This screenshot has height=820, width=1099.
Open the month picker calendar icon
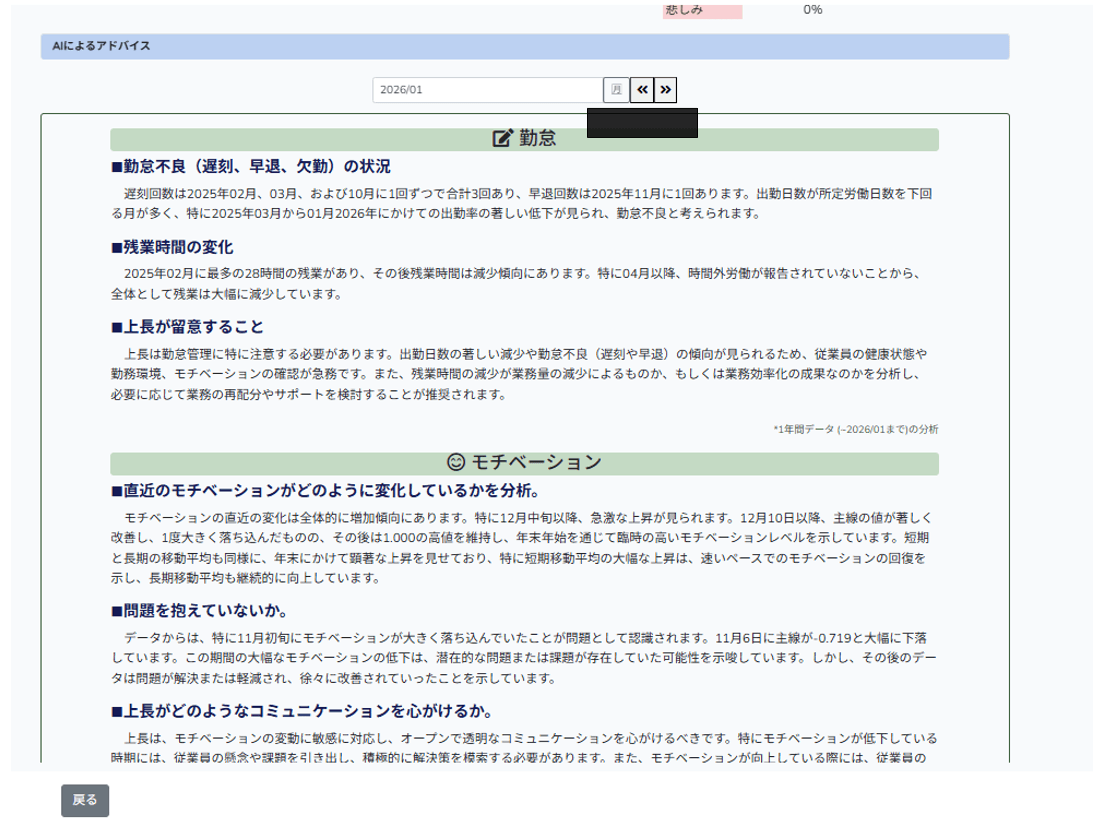(x=616, y=90)
